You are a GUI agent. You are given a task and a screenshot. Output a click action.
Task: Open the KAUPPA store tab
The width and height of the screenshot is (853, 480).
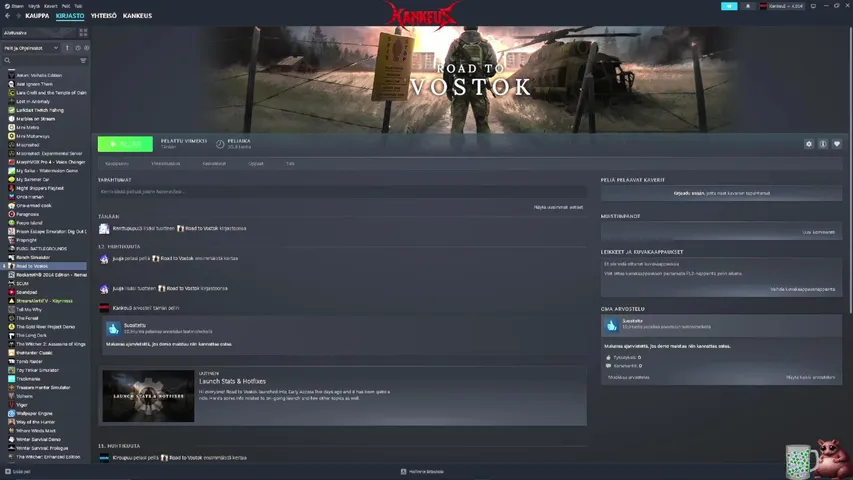(x=37, y=16)
